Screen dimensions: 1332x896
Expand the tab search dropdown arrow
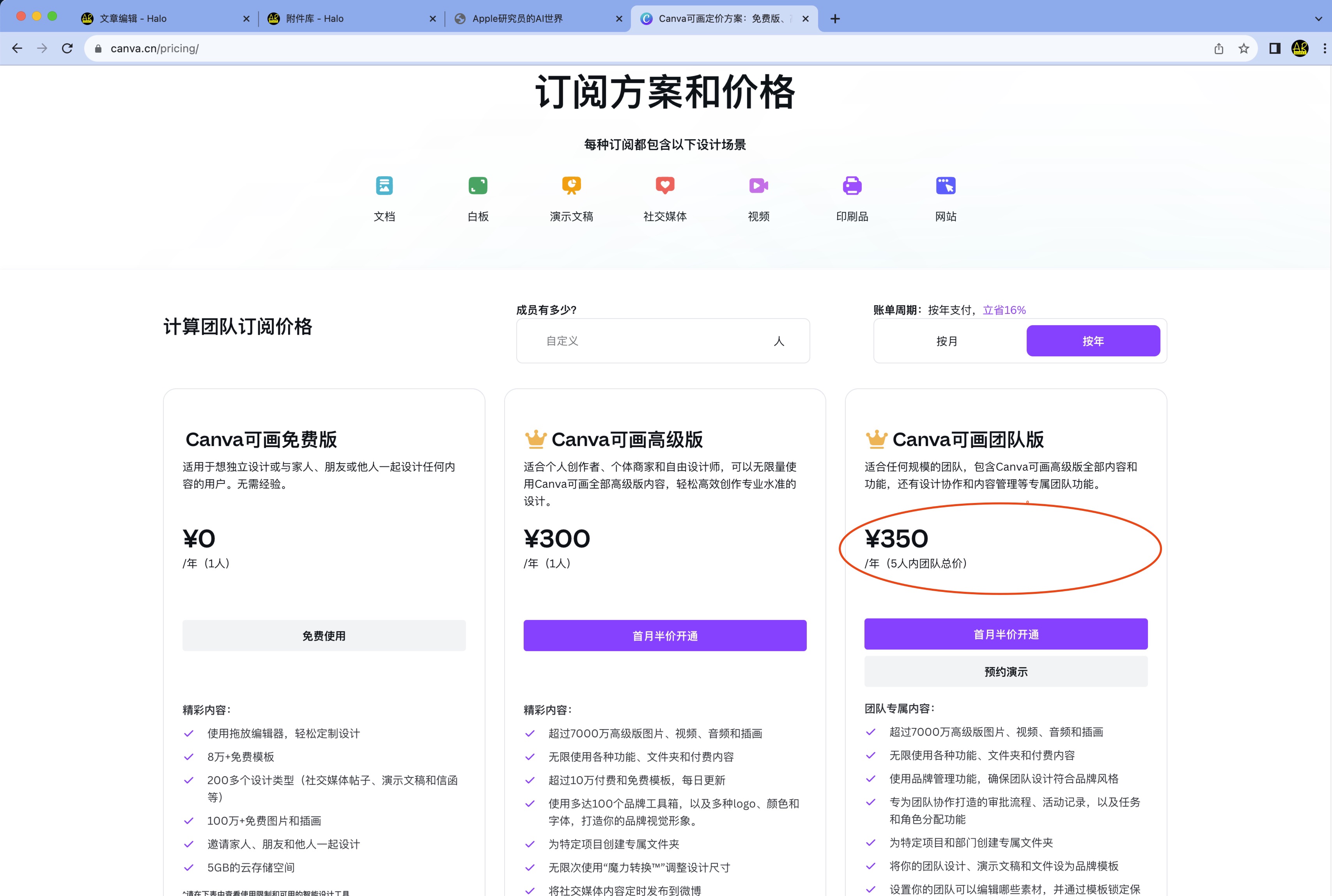(x=1318, y=19)
